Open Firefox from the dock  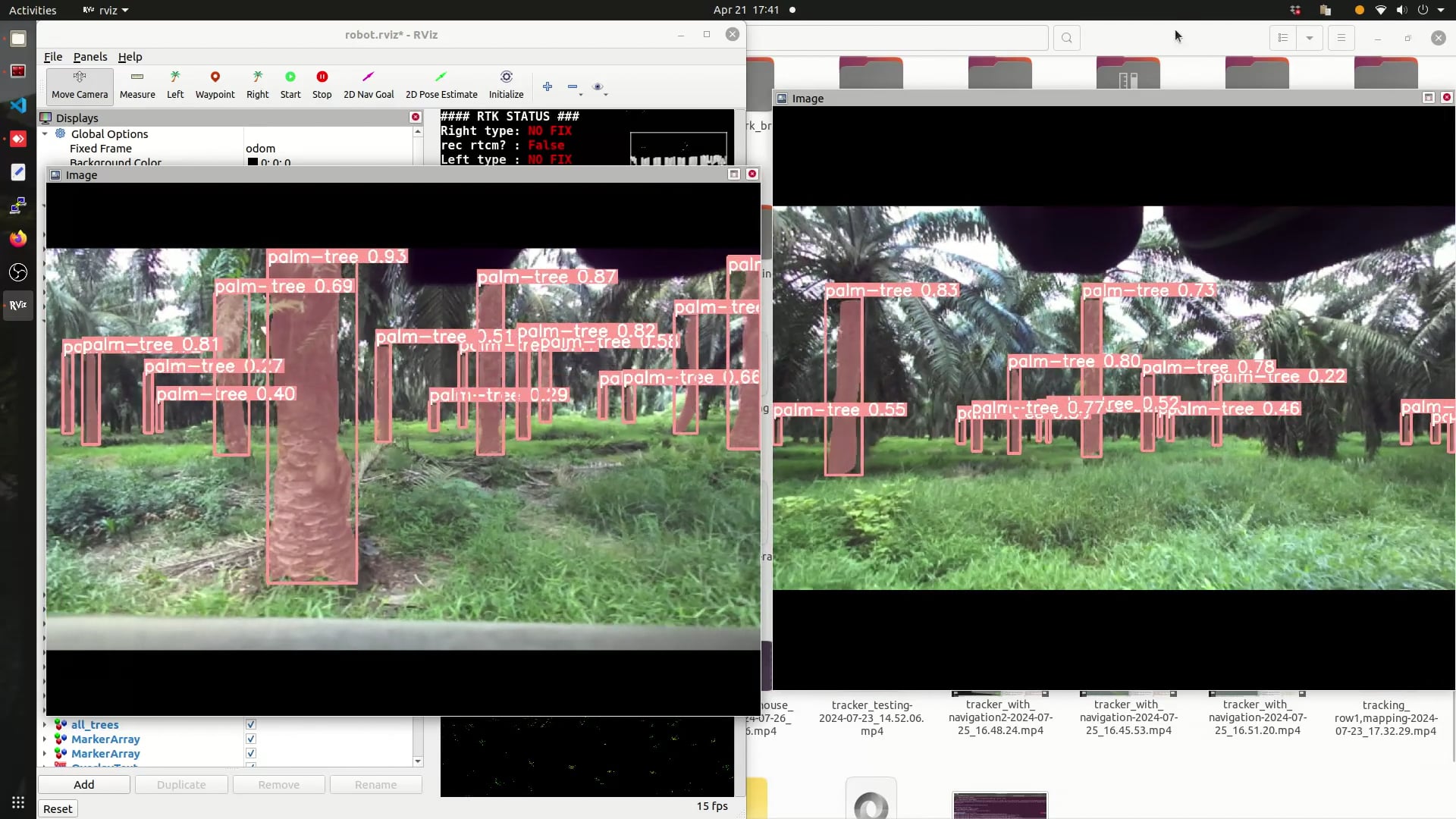tap(18, 239)
